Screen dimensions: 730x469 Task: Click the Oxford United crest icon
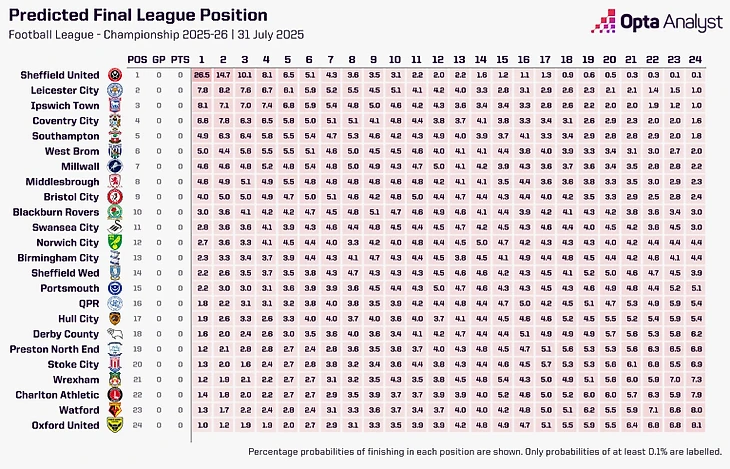point(115,425)
